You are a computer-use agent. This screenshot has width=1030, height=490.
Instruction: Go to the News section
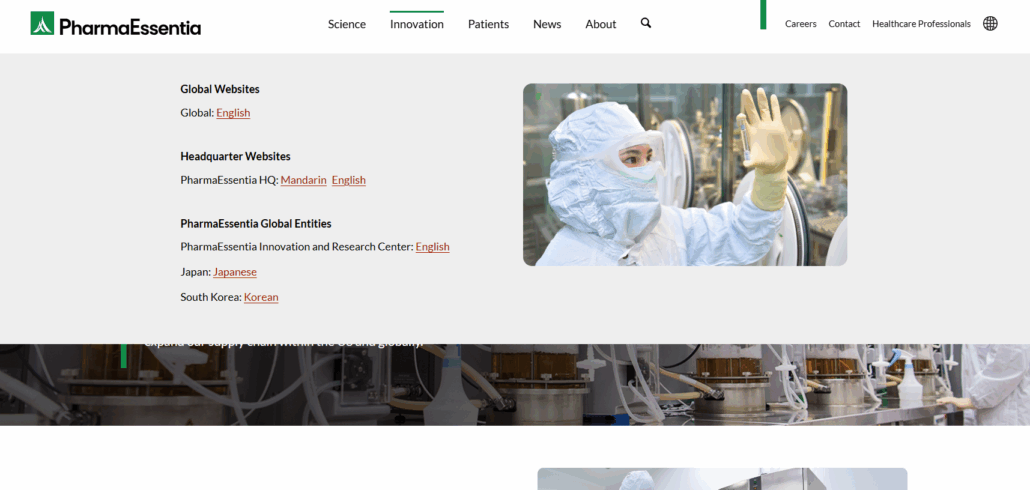point(547,24)
